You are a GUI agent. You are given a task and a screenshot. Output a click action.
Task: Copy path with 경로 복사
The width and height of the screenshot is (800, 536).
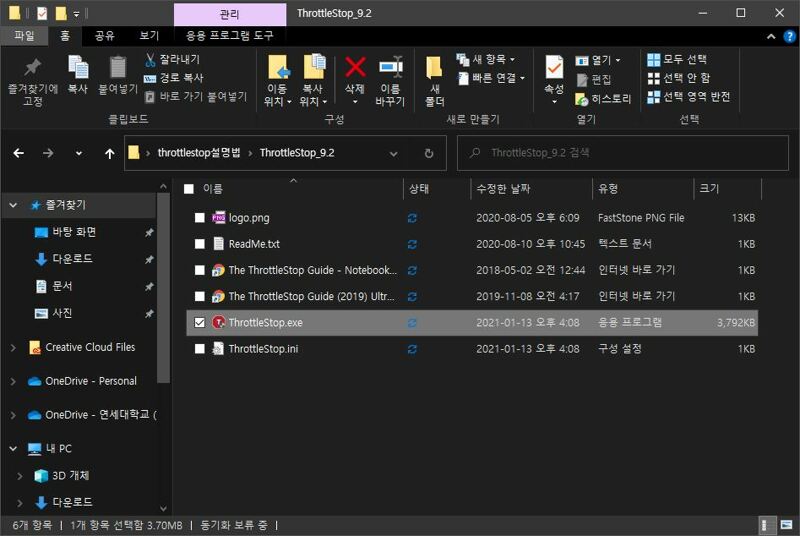(x=174, y=78)
